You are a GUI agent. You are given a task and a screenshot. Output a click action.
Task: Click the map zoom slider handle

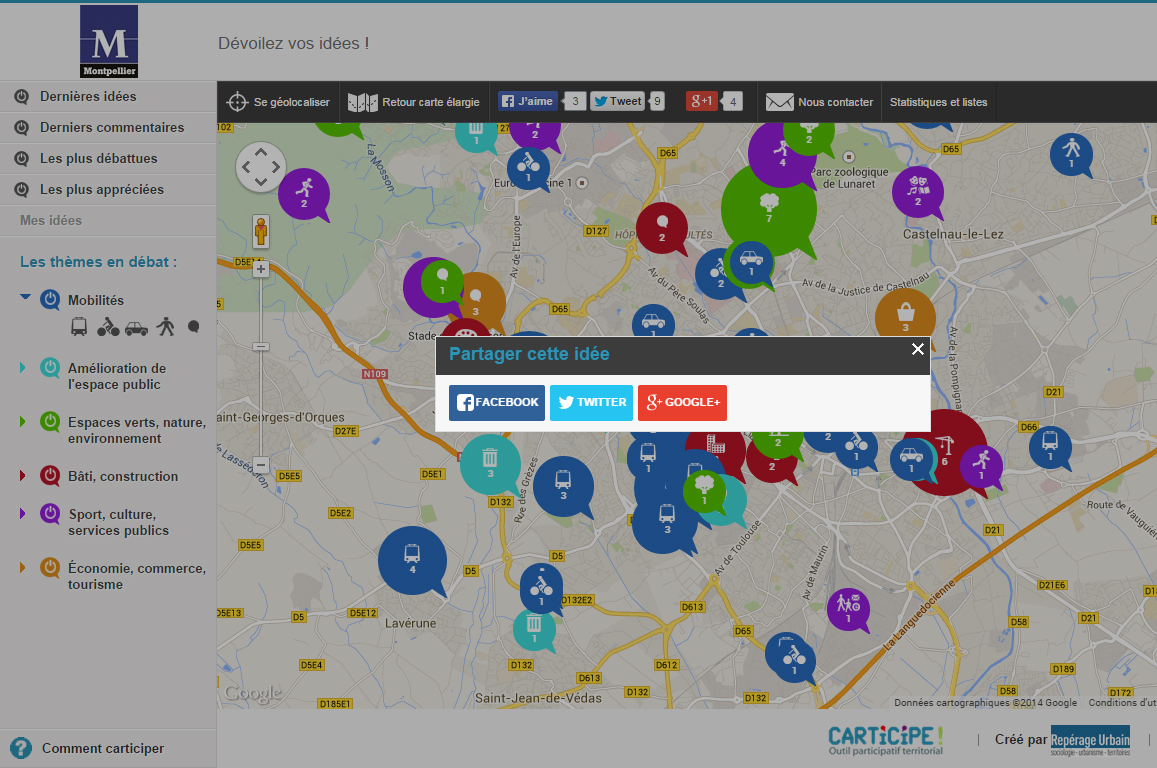click(261, 346)
